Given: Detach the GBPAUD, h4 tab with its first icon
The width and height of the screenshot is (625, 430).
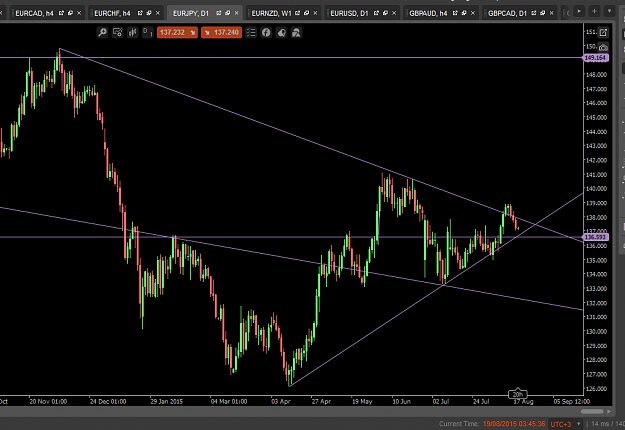Looking at the screenshot, I should point(455,13).
